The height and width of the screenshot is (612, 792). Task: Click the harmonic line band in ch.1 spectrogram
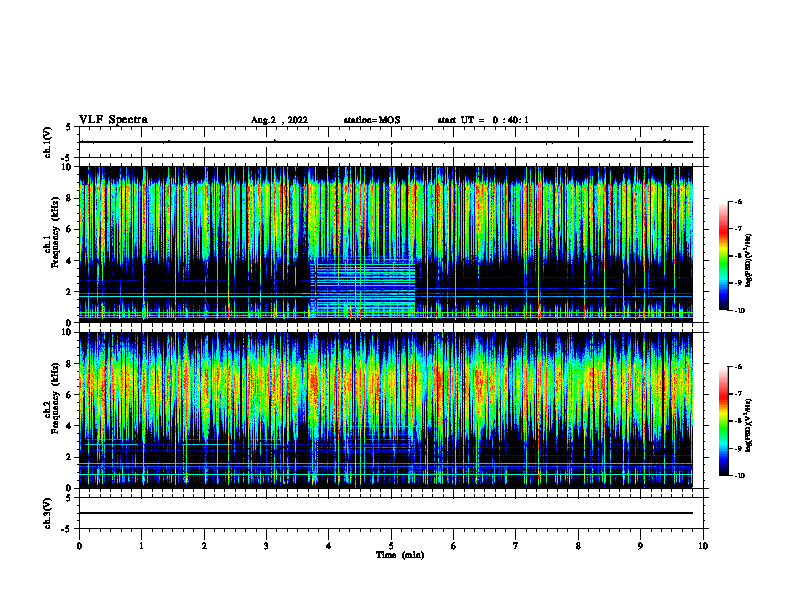362,288
